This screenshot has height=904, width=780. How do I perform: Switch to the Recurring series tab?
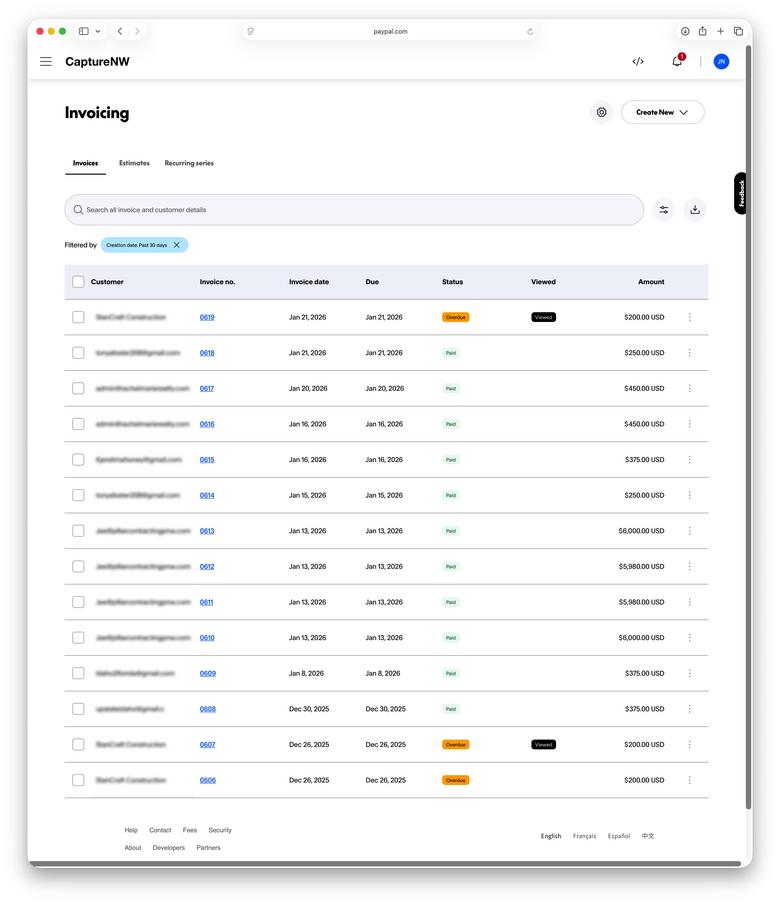[189, 163]
